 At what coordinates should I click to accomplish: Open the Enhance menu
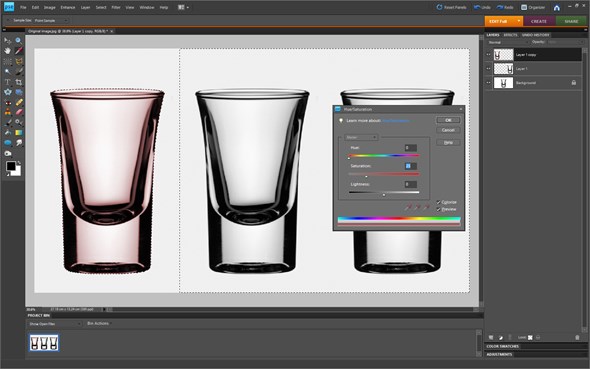[x=68, y=7]
